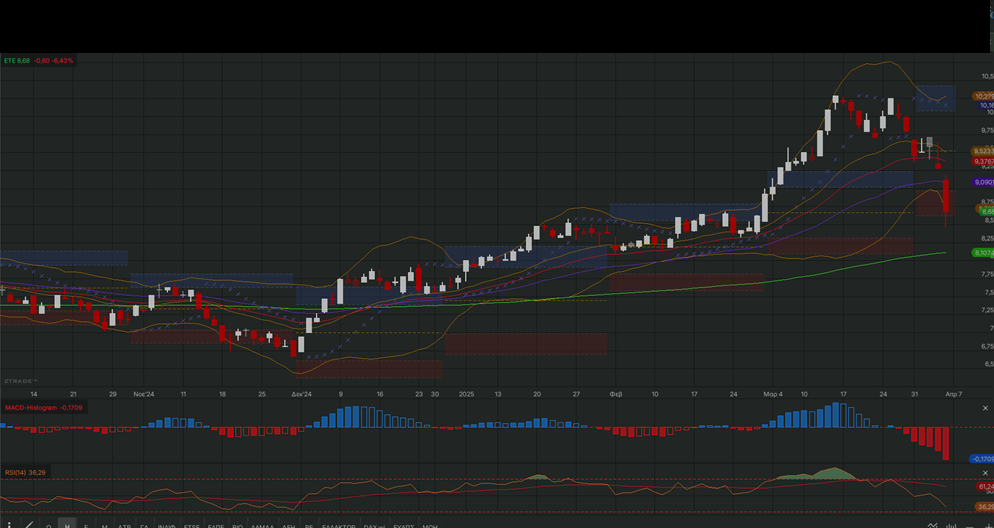Click the Νοε'24 date axis label

(x=143, y=394)
